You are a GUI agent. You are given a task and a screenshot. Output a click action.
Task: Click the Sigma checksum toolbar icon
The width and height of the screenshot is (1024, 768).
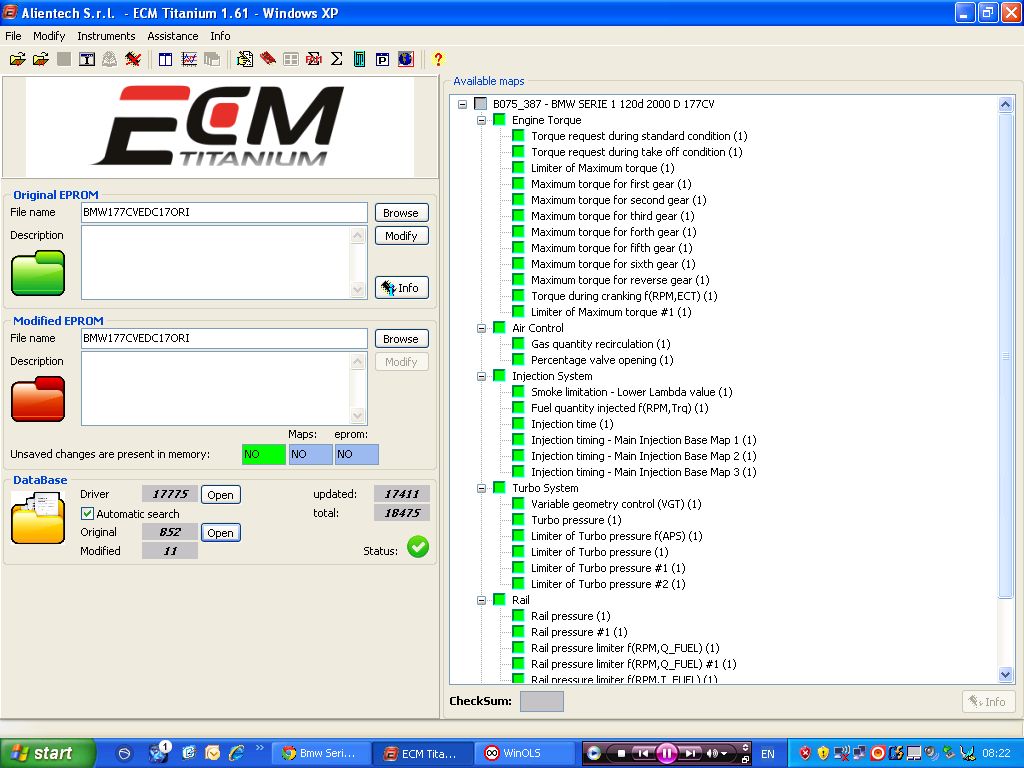point(336,59)
